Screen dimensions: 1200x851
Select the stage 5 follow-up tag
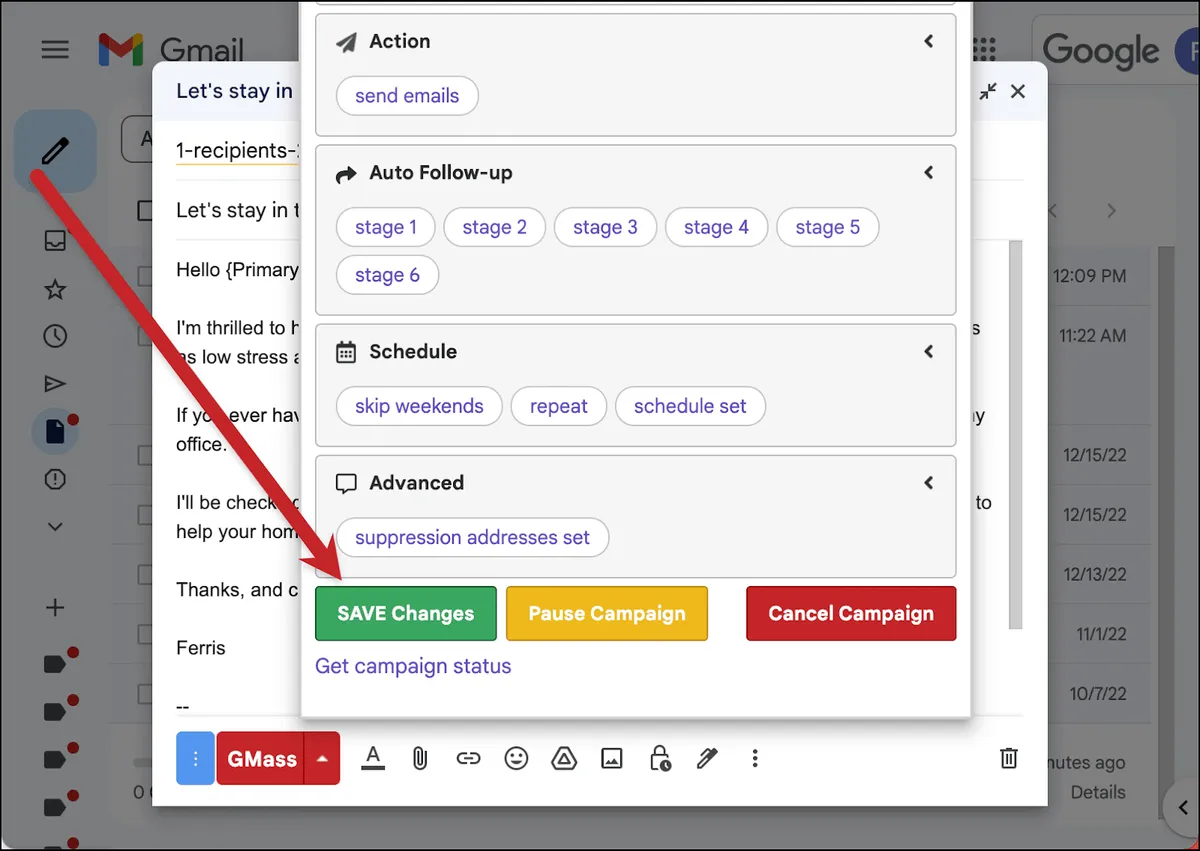pyautogui.click(x=827, y=227)
